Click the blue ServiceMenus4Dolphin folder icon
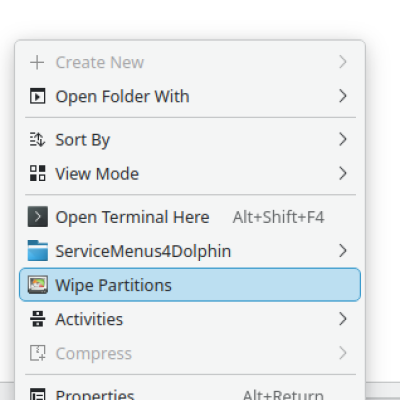 [x=38, y=251]
